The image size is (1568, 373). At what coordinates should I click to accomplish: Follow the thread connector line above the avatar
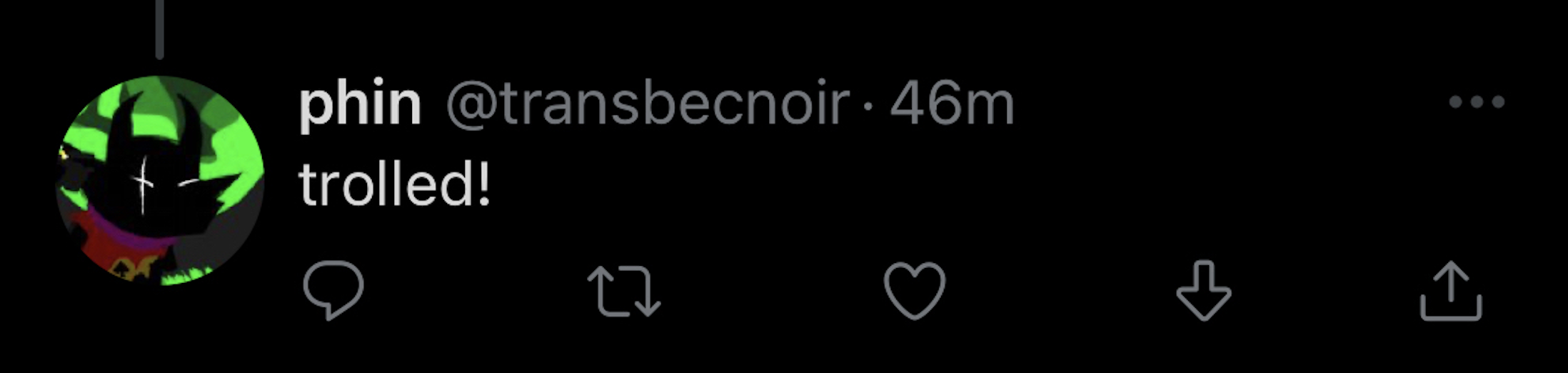[x=159, y=29]
